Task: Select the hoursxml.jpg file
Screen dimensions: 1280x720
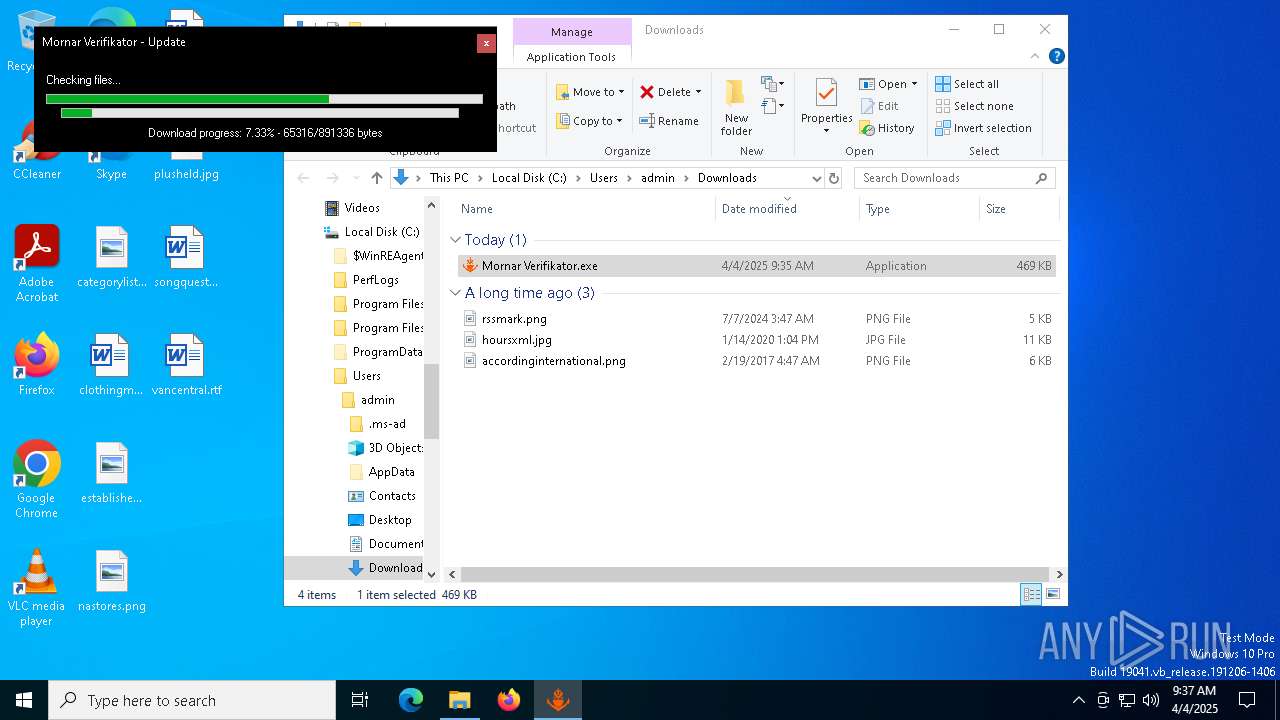Action: pyautogui.click(x=756, y=340)
